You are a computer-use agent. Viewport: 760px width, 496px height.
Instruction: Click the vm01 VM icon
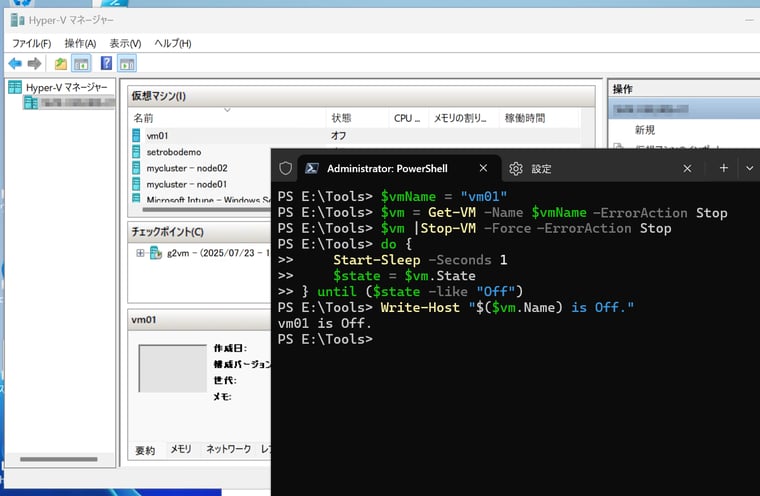point(136,136)
